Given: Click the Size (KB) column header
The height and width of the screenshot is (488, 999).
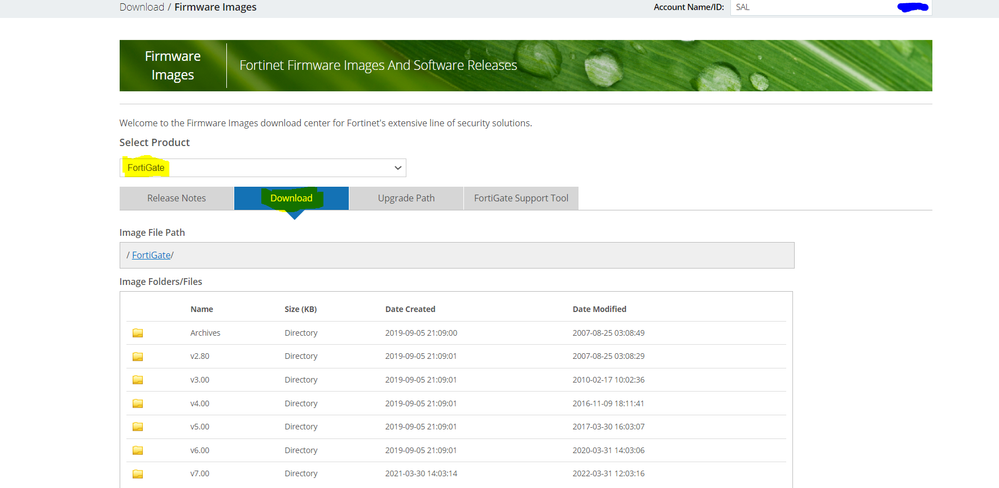Looking at the screenshot, I should 301,309.
